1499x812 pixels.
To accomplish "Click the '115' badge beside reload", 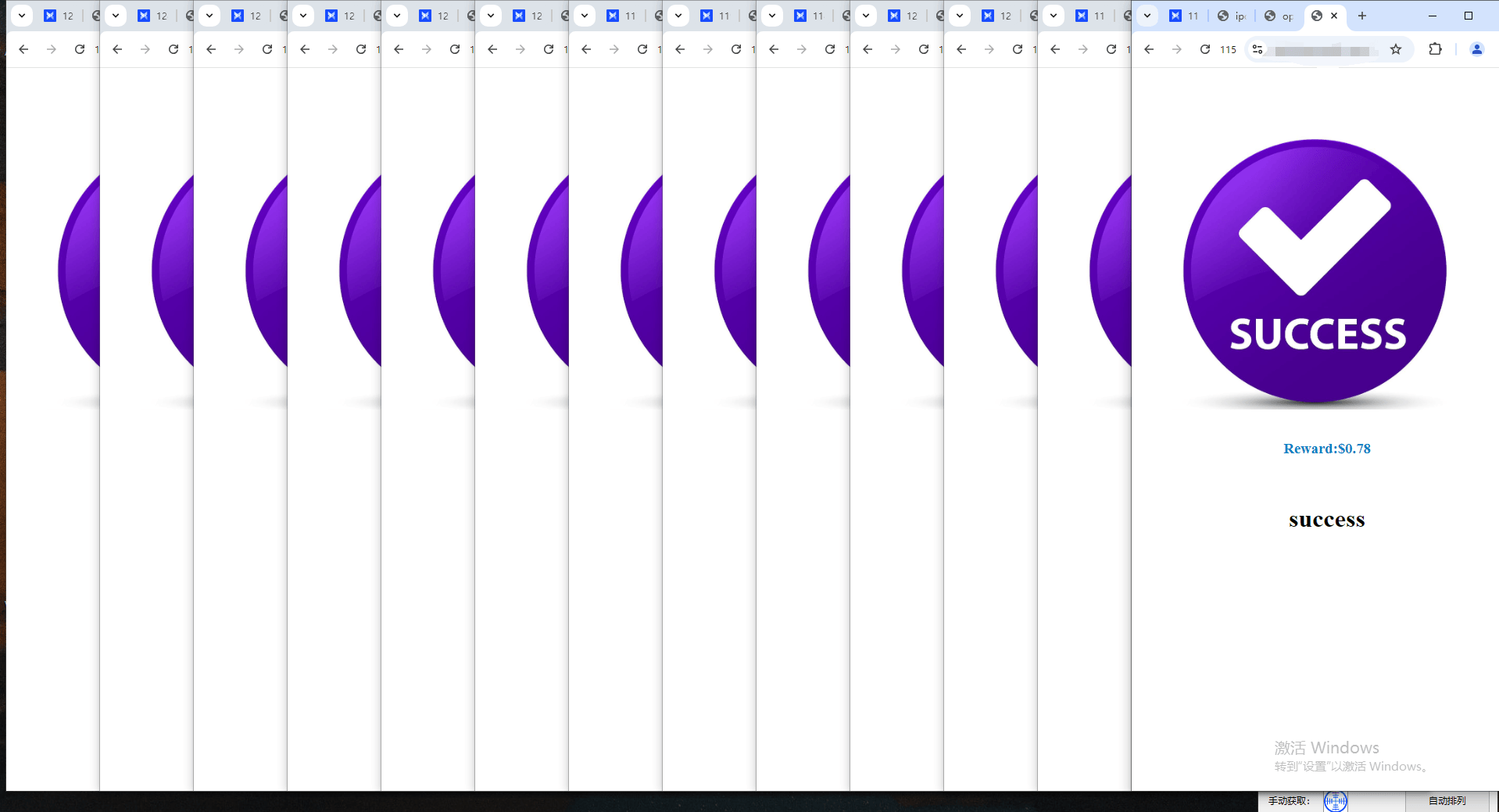I will coord(1229,49).
